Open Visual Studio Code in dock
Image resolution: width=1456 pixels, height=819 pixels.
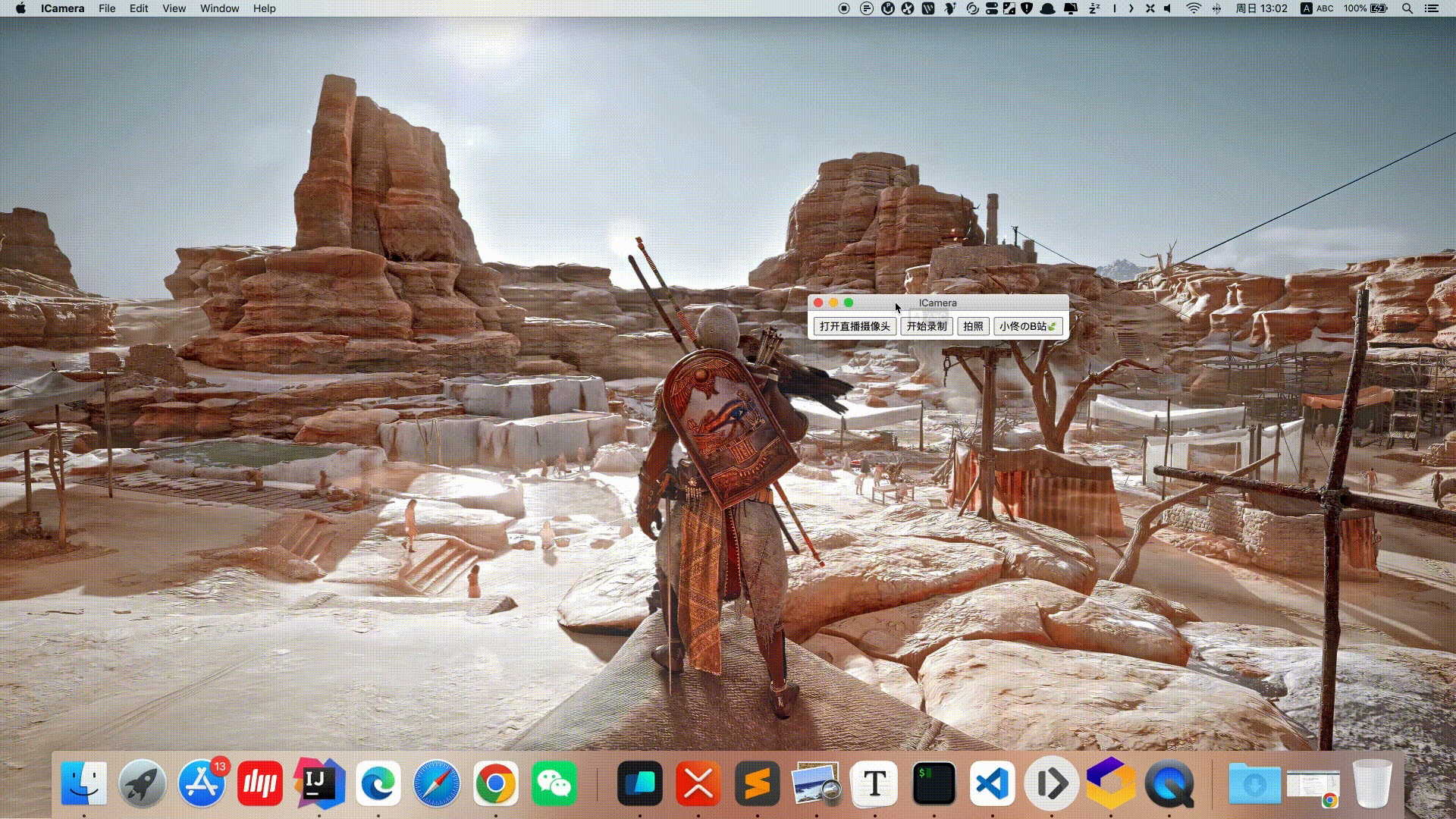click(x=993, y=783)
